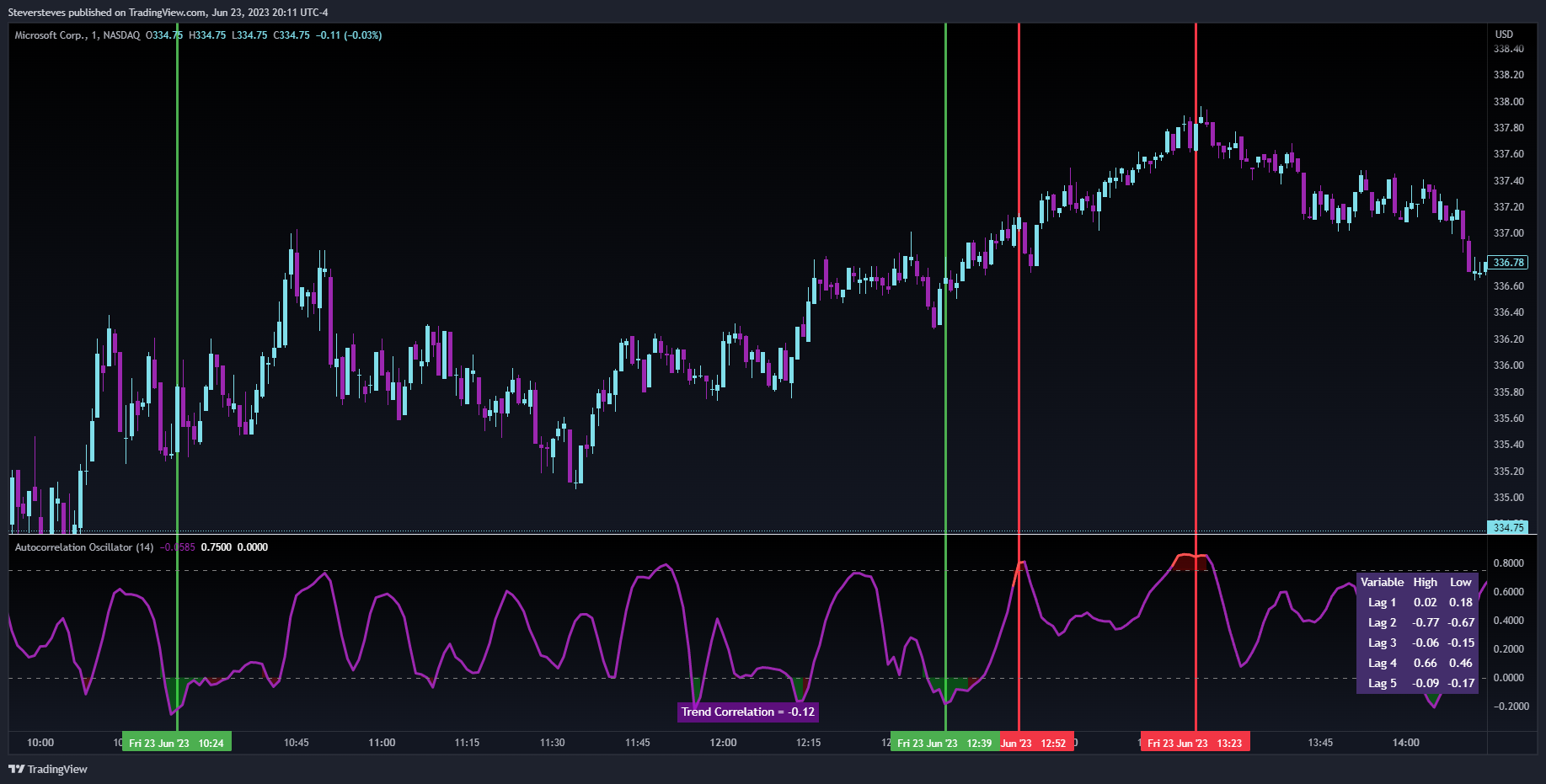Click the open value O334.75
1546x784 pixels.
coord(164,35)
